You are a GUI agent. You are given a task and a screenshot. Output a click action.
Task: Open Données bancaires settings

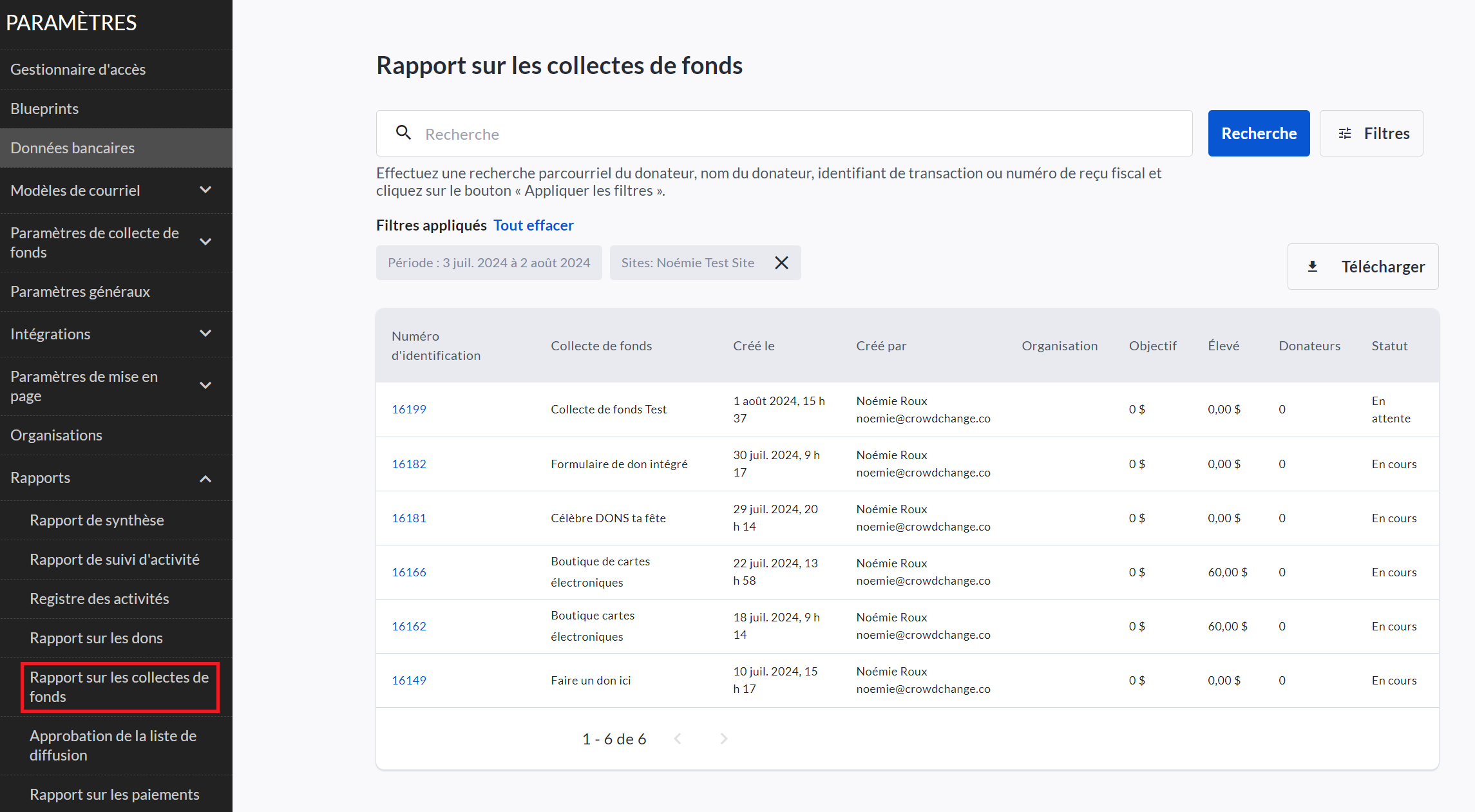click(x=72, y=147)
